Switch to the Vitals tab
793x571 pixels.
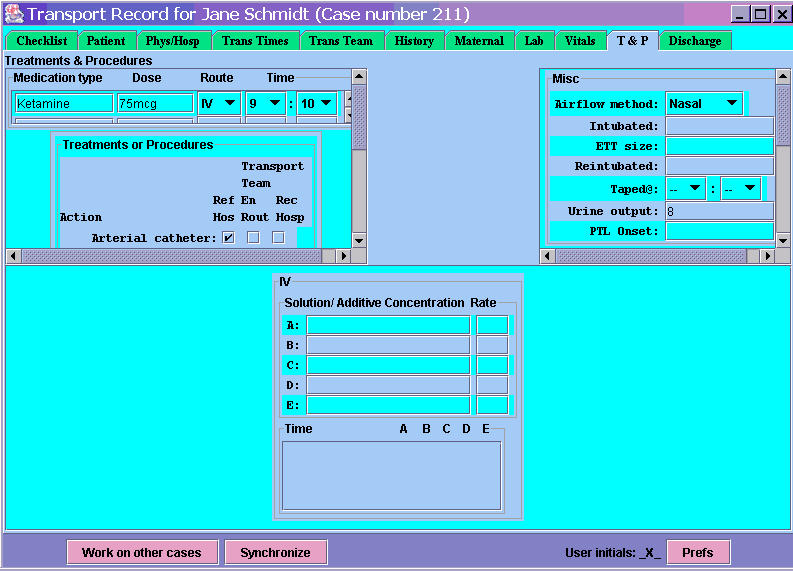(580, 41)
